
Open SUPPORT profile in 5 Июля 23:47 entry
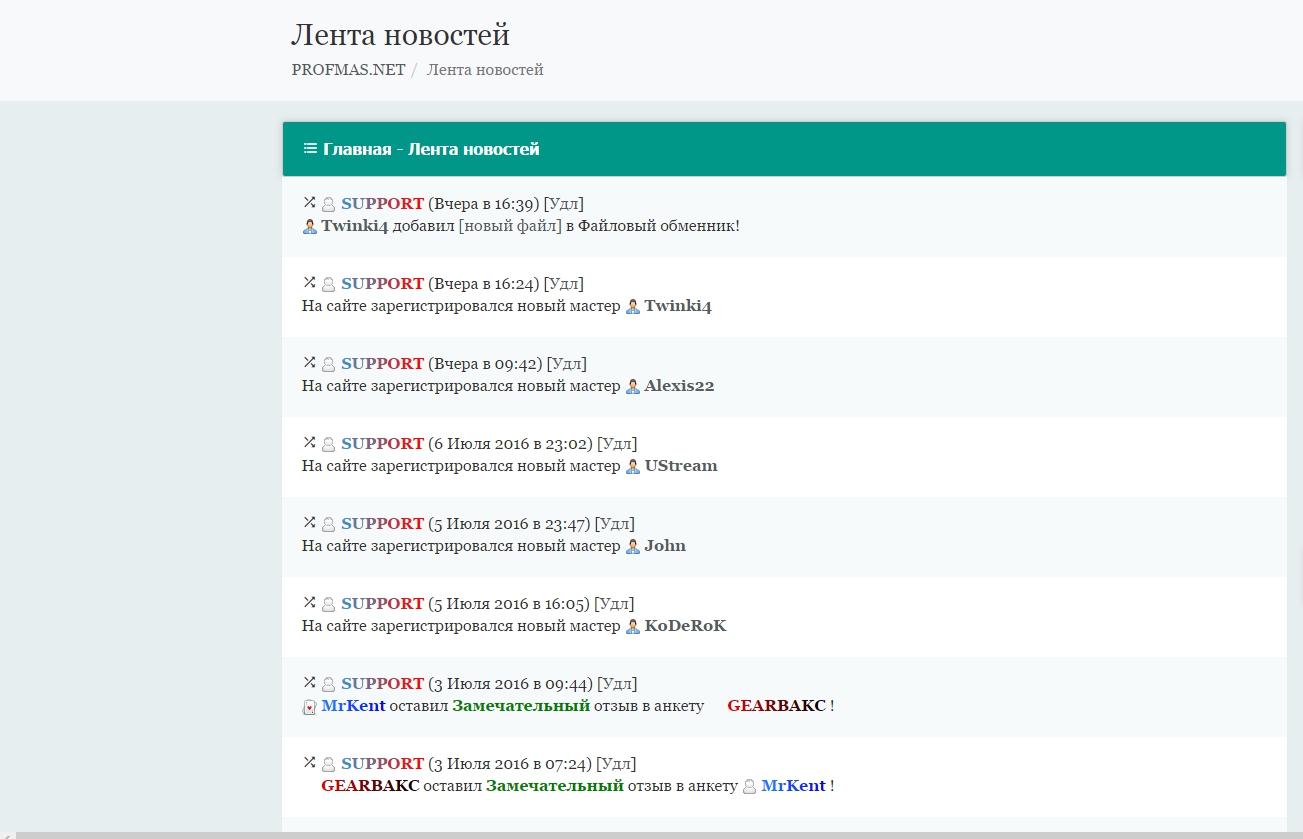click(x=382, y=524)
